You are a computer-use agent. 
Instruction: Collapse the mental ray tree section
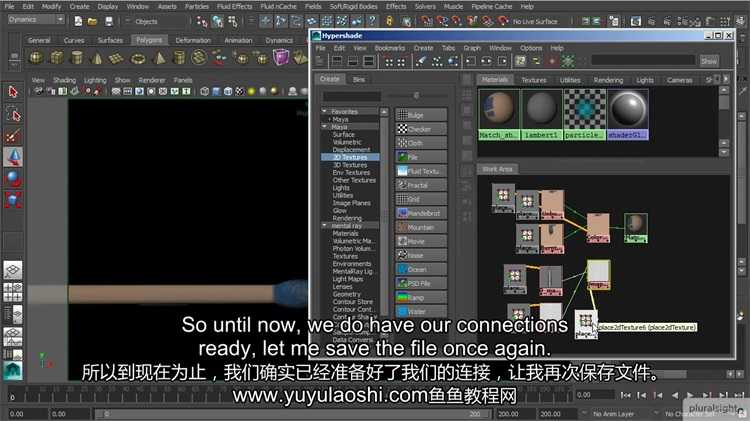[x=324, y=225]
